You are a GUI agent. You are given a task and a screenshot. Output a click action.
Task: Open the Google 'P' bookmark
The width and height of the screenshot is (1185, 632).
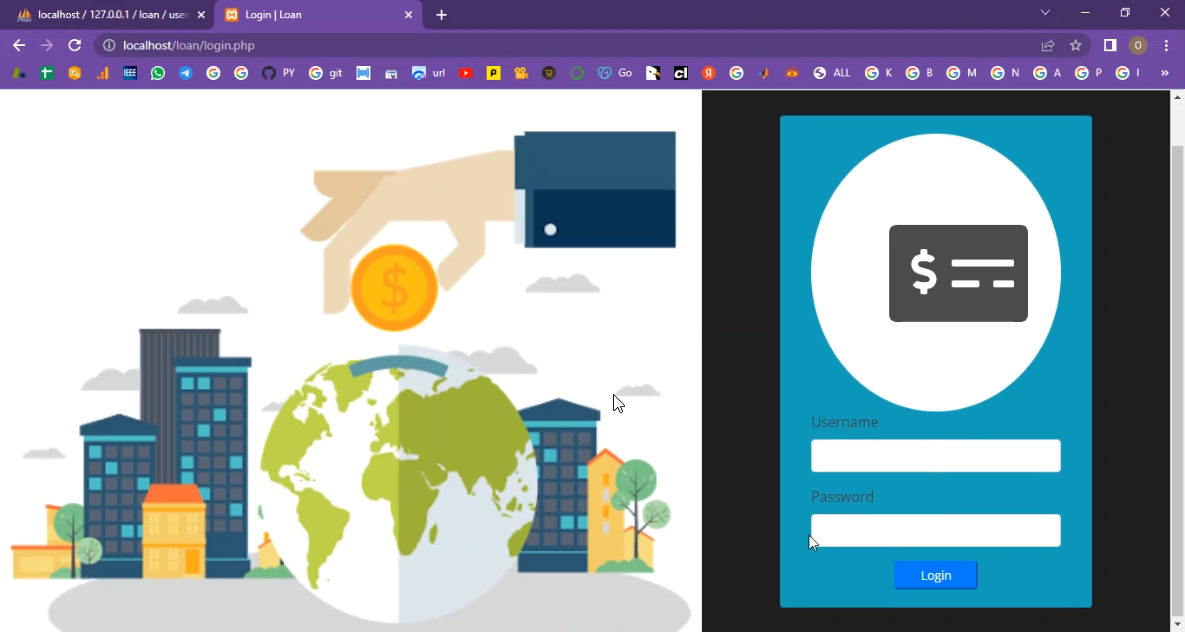[1089, 73]
